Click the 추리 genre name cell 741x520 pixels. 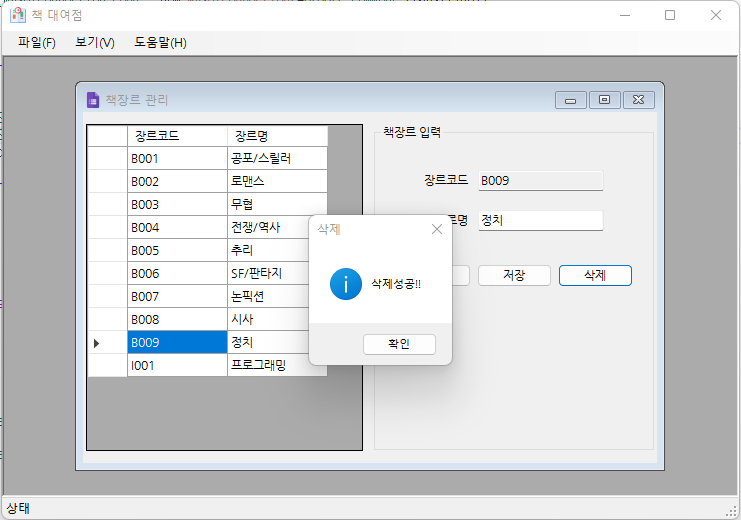(x=268, y=251)
